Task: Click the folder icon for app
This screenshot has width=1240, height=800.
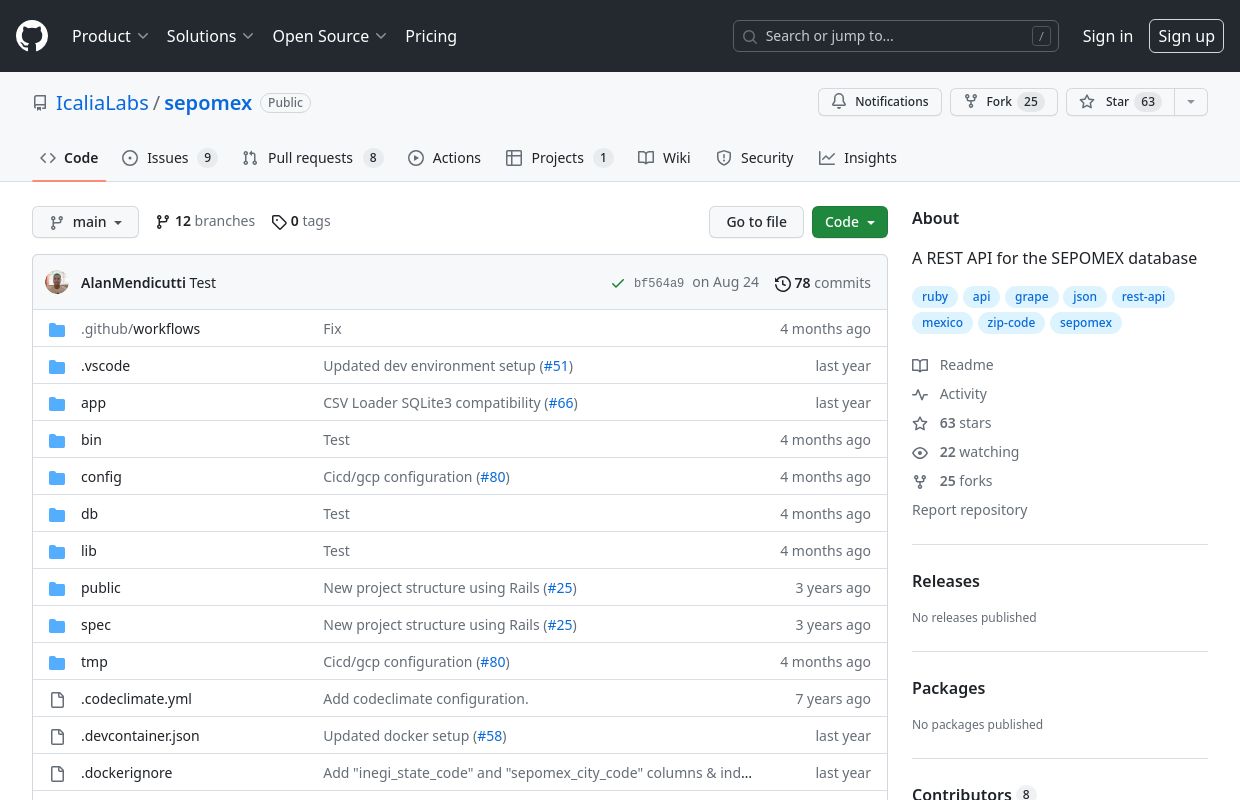Action: coord(57,403)
